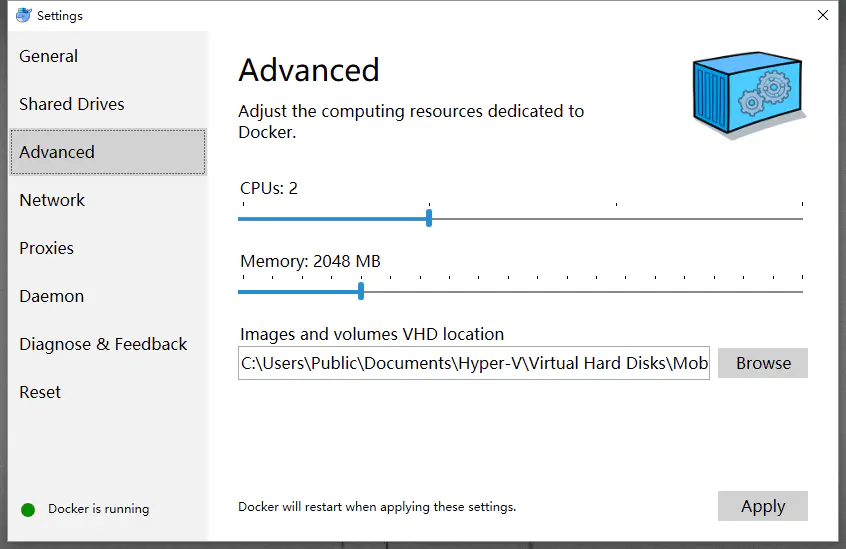Click the Docker whale icon in title bar
The image size is (846, 549).
[x=23, y=15]
